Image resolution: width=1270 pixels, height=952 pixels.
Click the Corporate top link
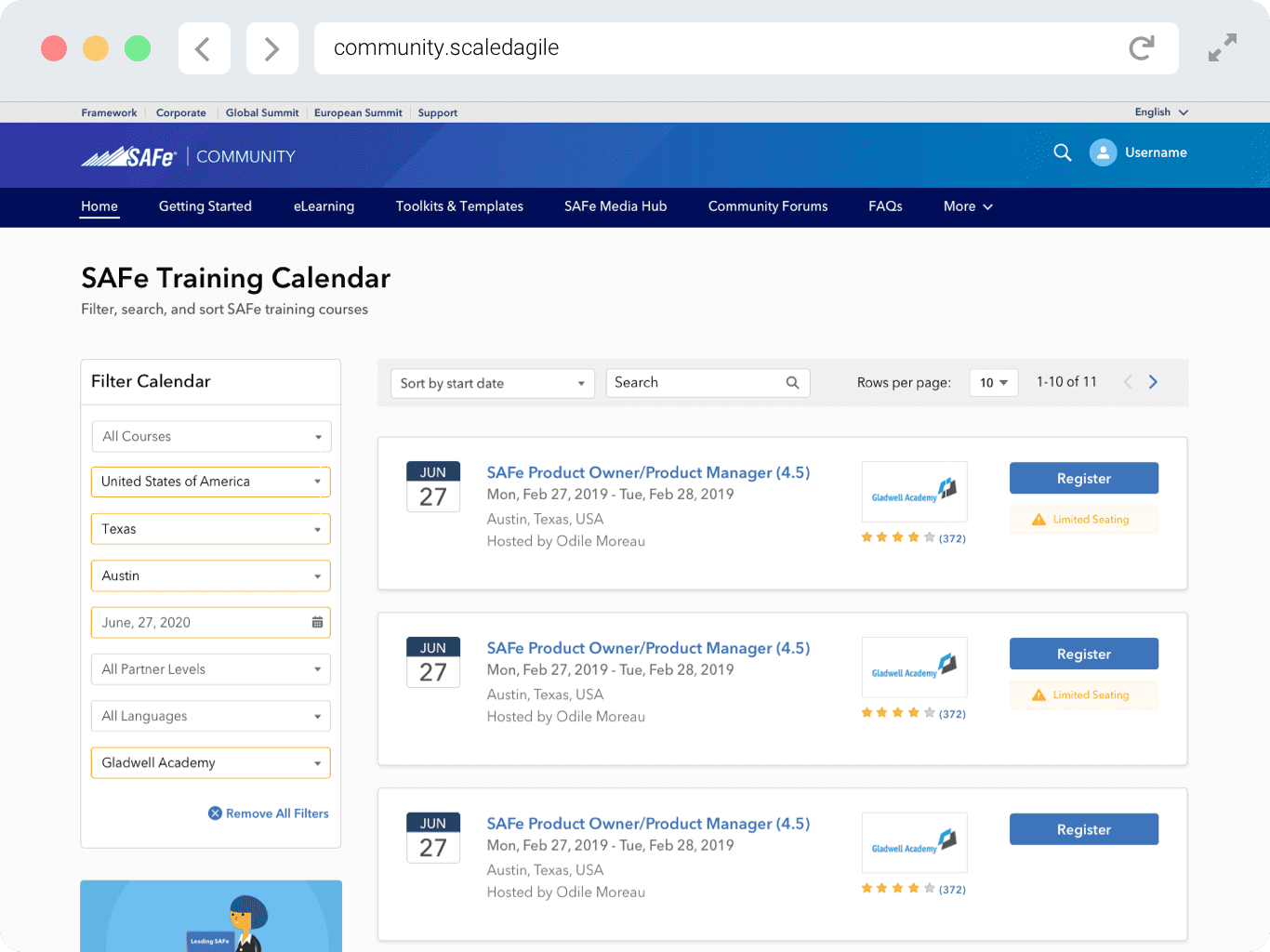[181, 112]
